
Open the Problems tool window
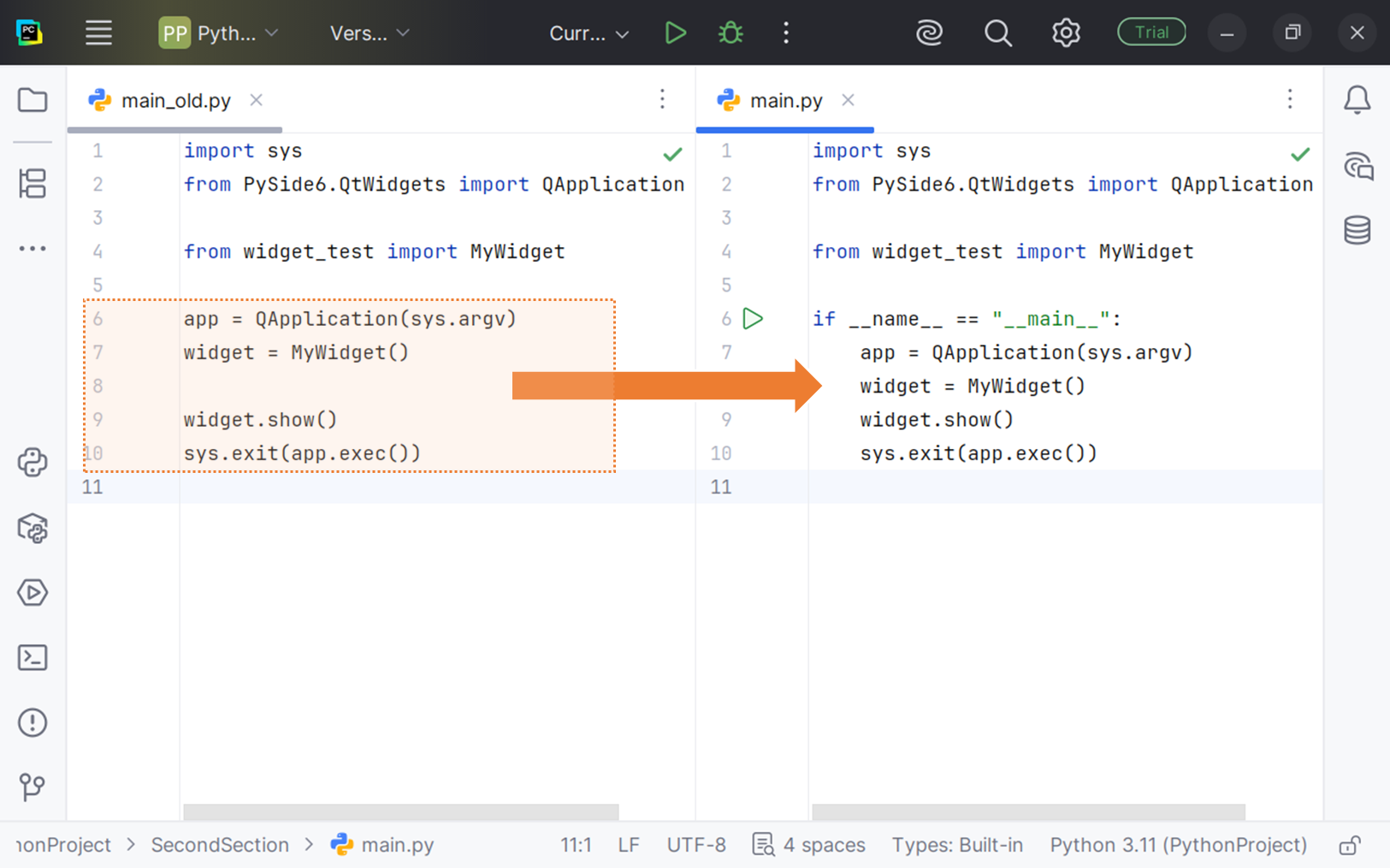33,723
